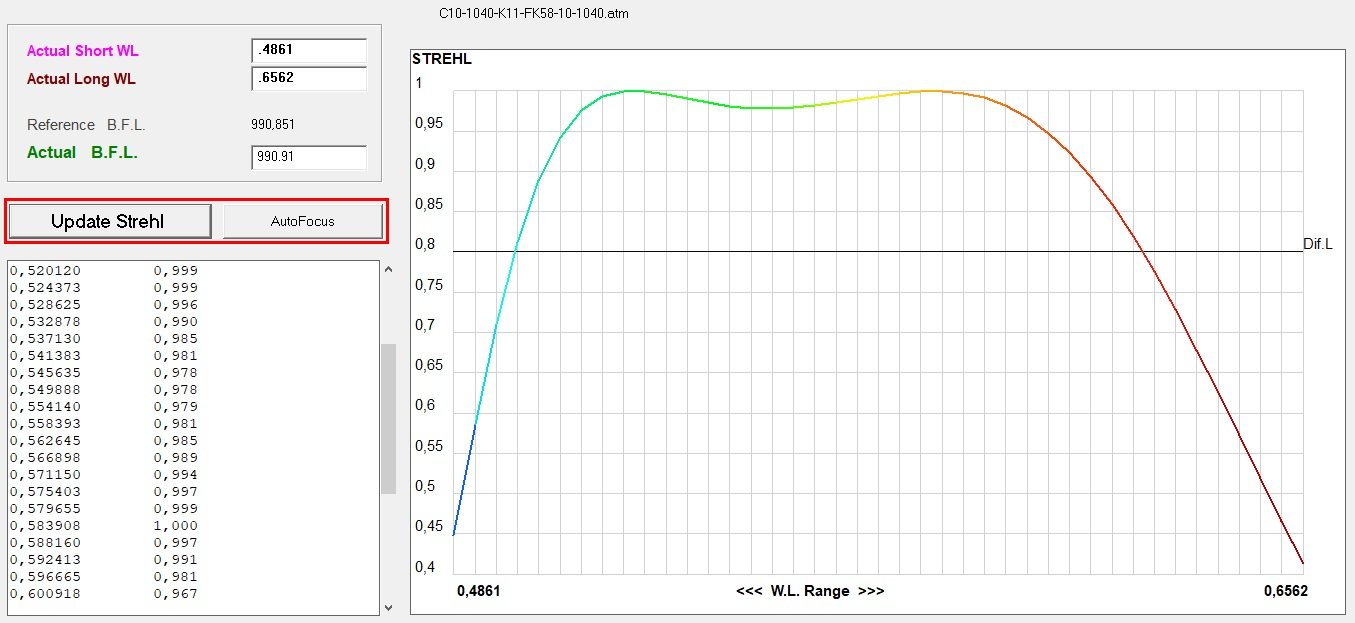Click the 0,95 y-axis label

pyautogui.click(x=428, y=124)
